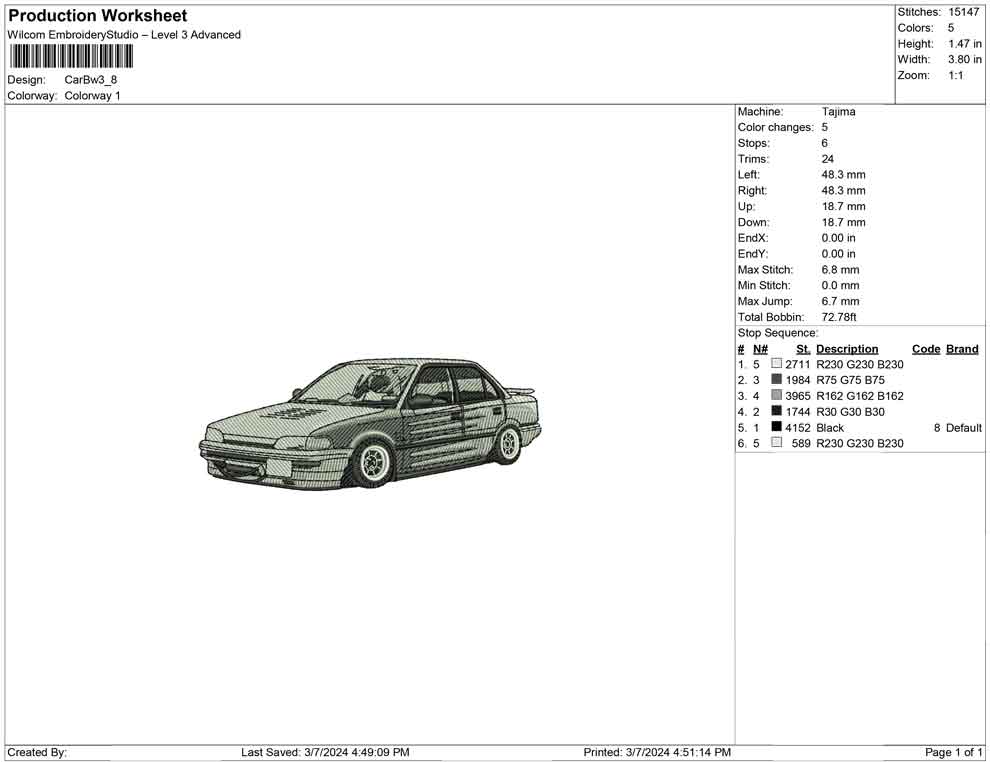Click the Code column header

(925, 349)
